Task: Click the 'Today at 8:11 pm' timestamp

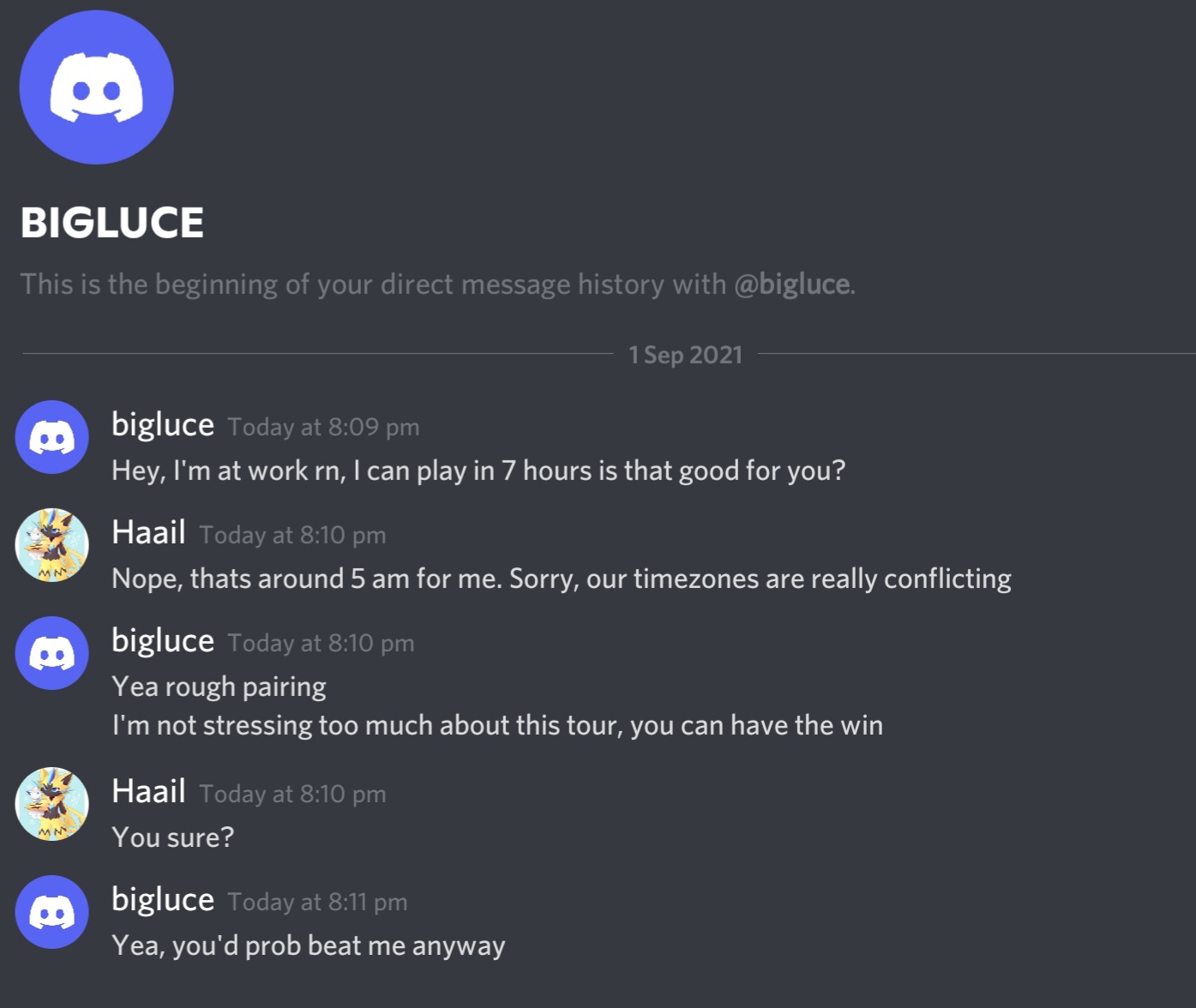Action: point(318,902)
